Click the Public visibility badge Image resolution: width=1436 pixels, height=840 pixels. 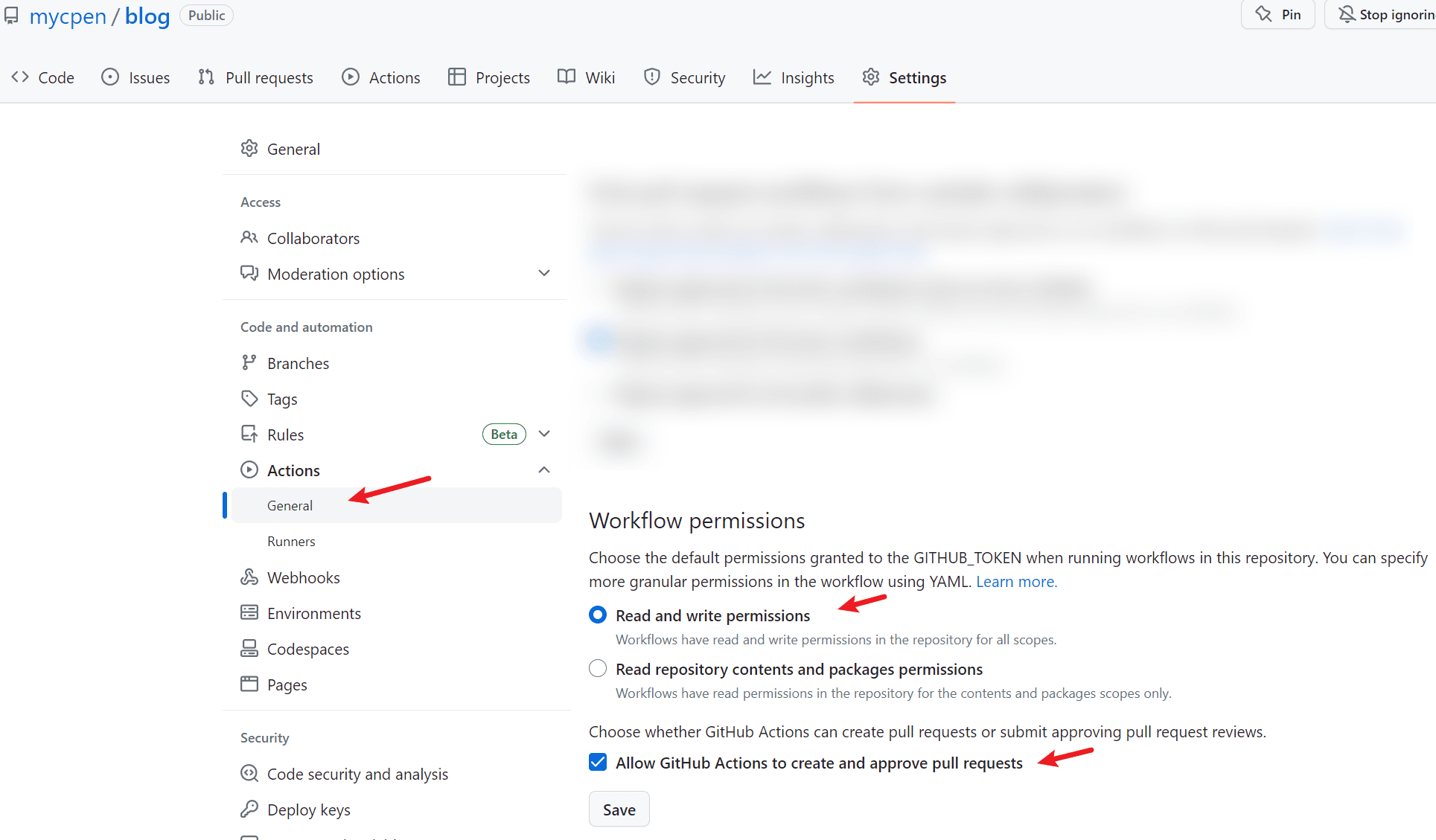(x=206, y=15)
